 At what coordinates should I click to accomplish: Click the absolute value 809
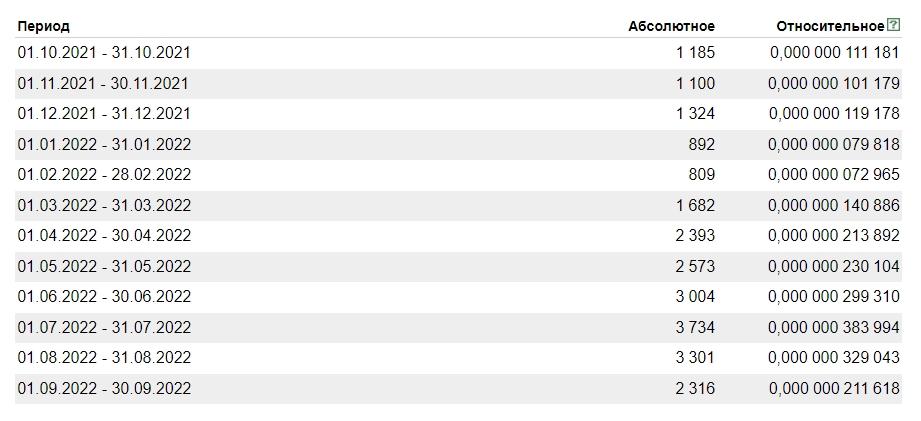(702, 175)
